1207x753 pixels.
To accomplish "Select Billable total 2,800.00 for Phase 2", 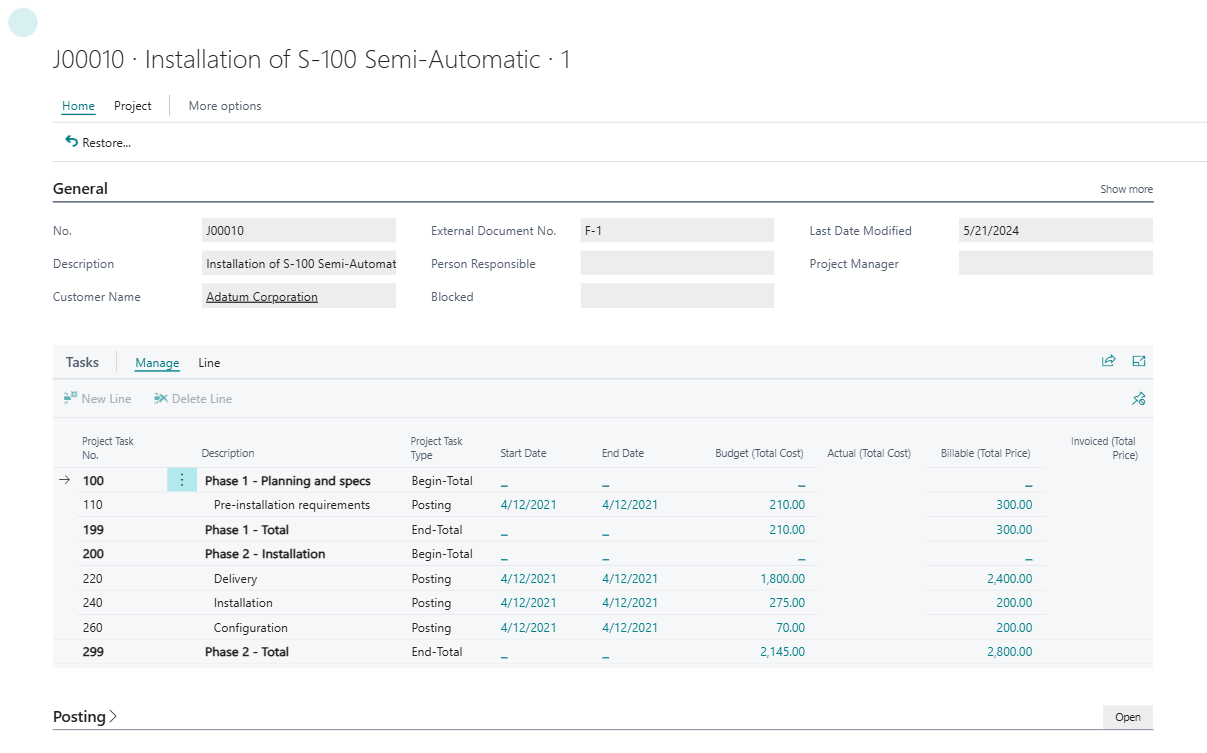I will pyautogui.click(x=1009, y=652).
